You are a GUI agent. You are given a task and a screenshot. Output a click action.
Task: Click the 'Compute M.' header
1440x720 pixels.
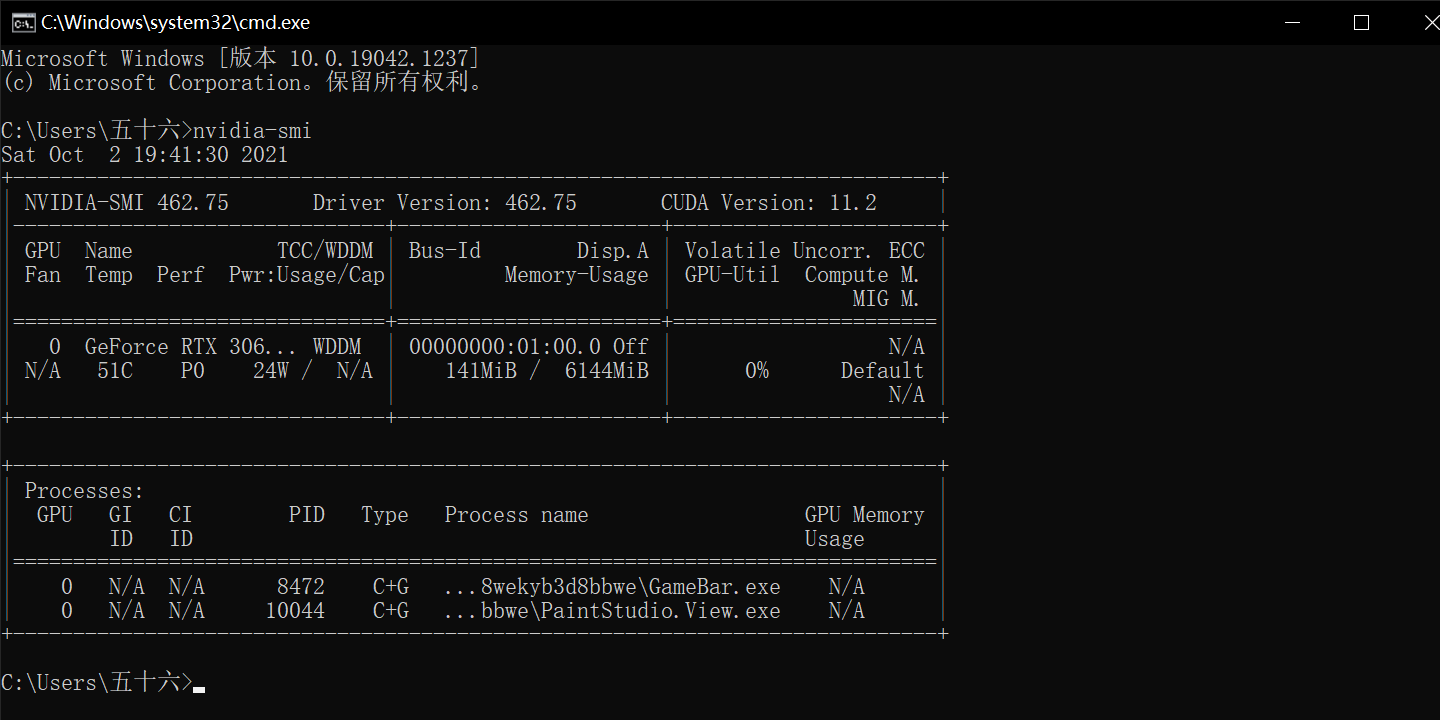862,275
